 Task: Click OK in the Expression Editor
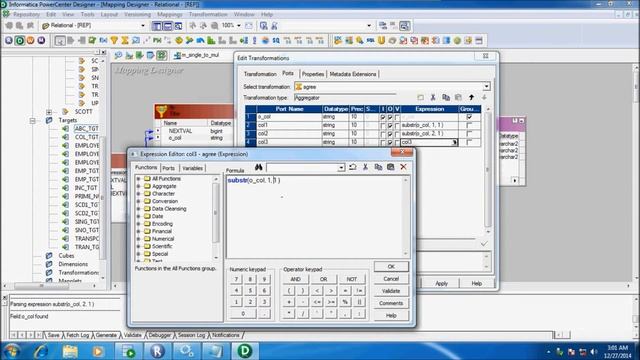point(391,267)
